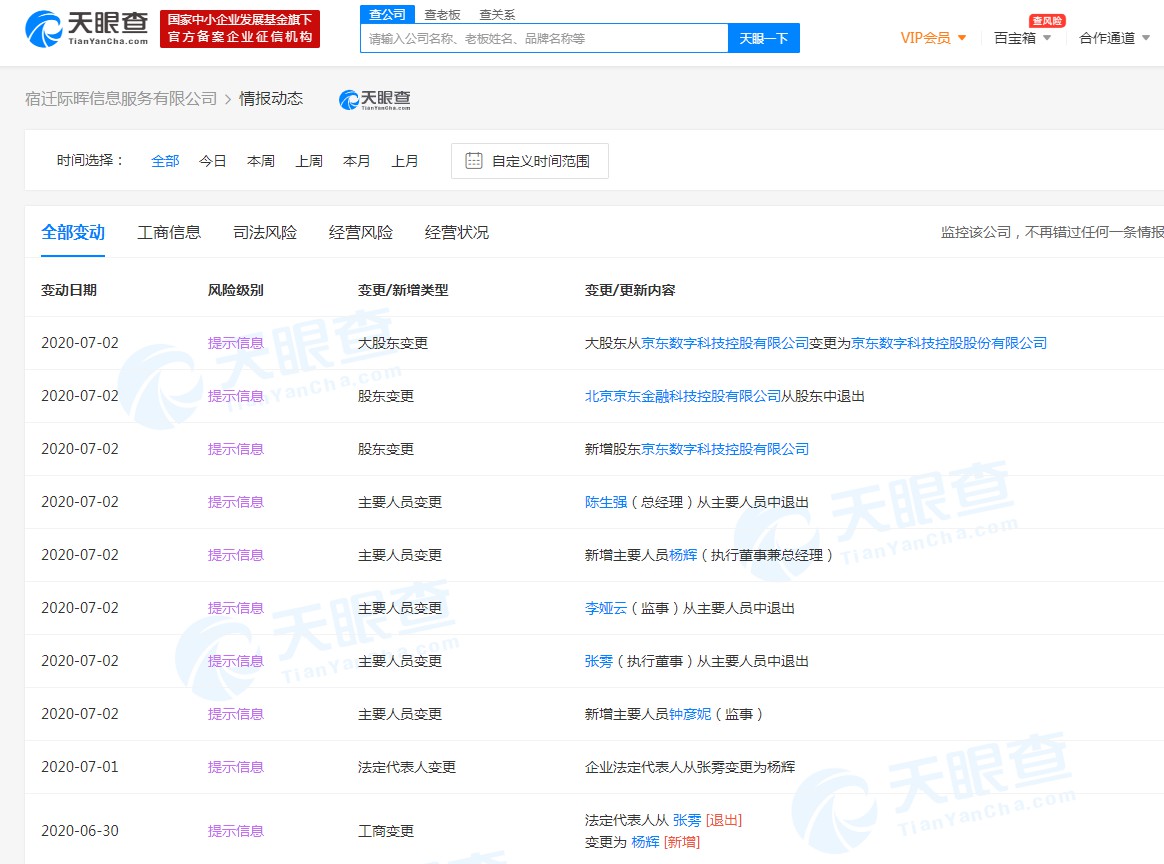Open the 京东数字科技控股股份有限公司 link
The height and width of the screenshot is (864, 1164).
tap(949, 343)
